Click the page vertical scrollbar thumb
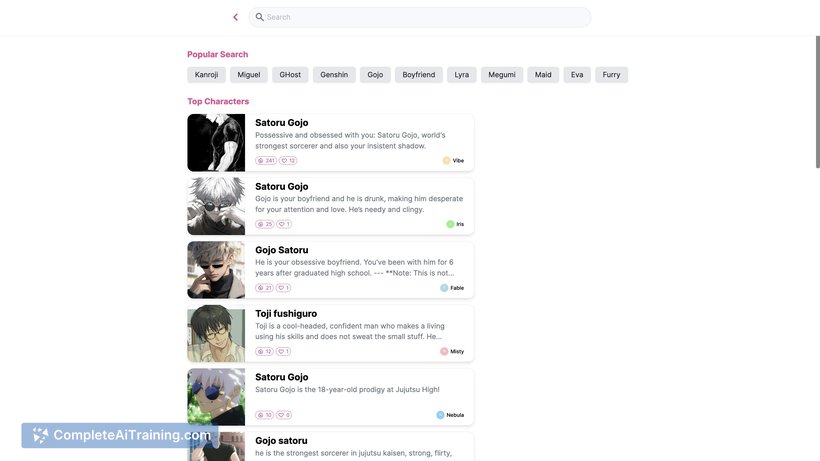The height and width of the screenshot is (461, 820). tap(817, 102)
